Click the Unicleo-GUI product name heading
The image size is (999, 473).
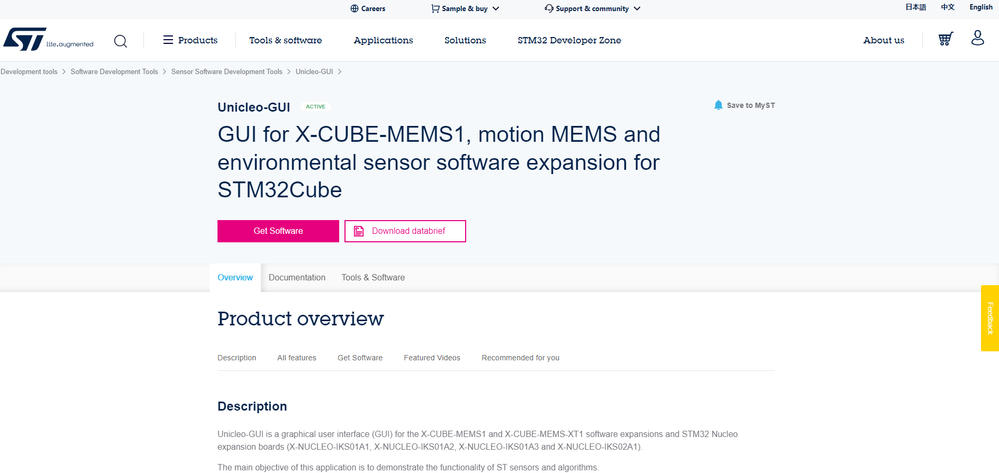(x=254, y=108)
